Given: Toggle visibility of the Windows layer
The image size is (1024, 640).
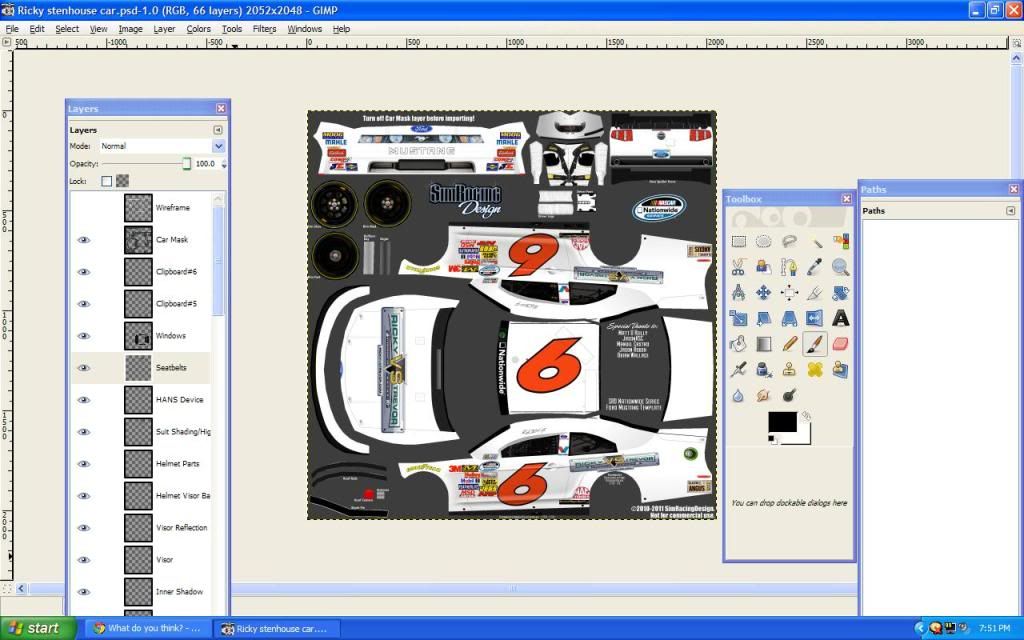Looking at the screenshot, I should tap(84, 336).
